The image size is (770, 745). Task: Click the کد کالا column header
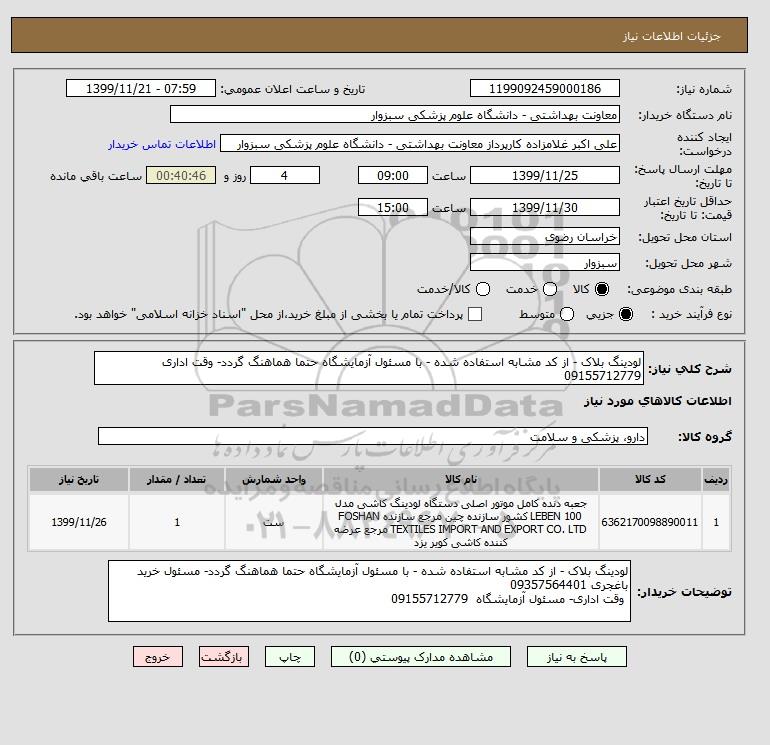click(650, 479)
